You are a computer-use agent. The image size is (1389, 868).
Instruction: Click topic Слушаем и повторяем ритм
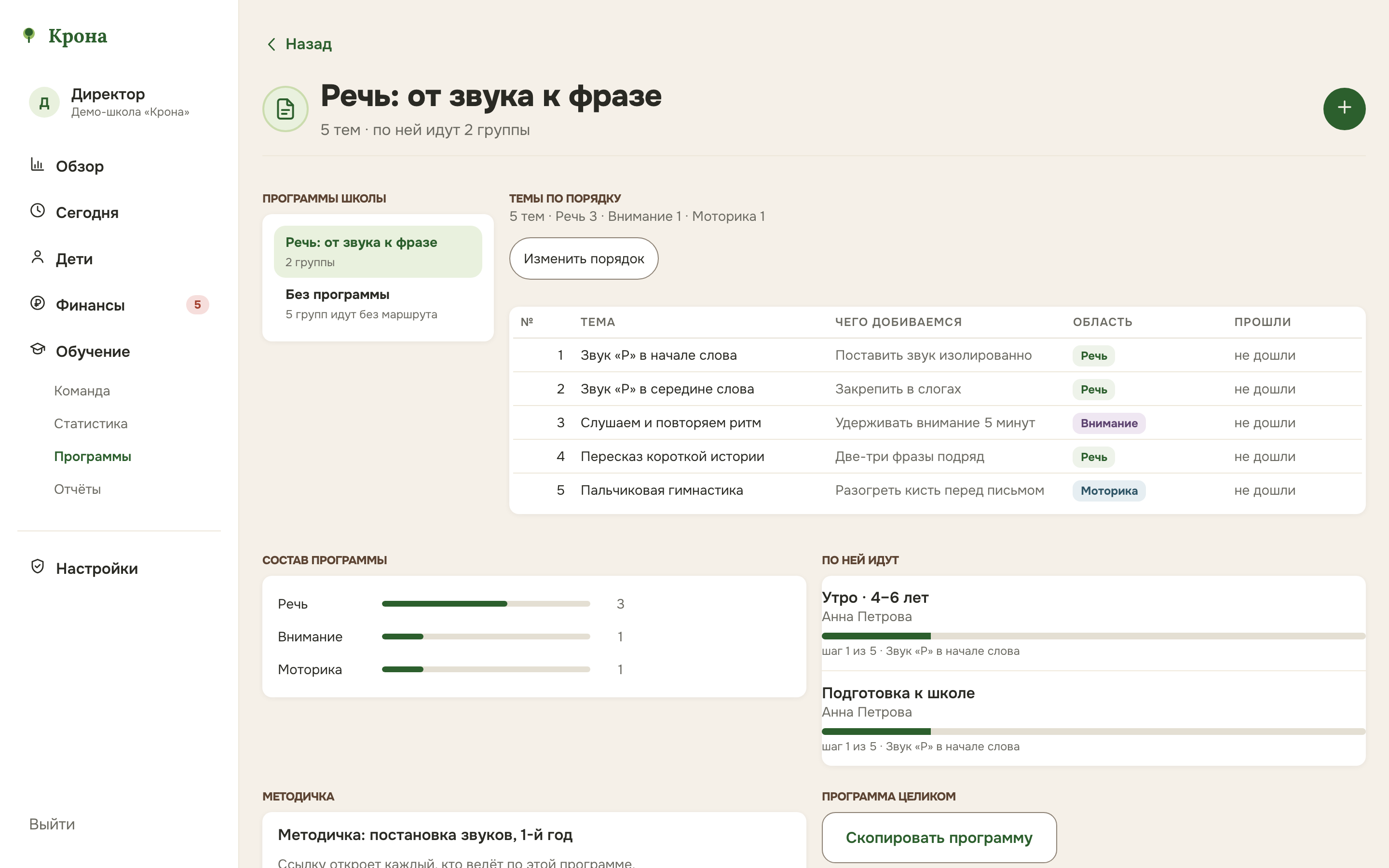(x=670, y=423)
